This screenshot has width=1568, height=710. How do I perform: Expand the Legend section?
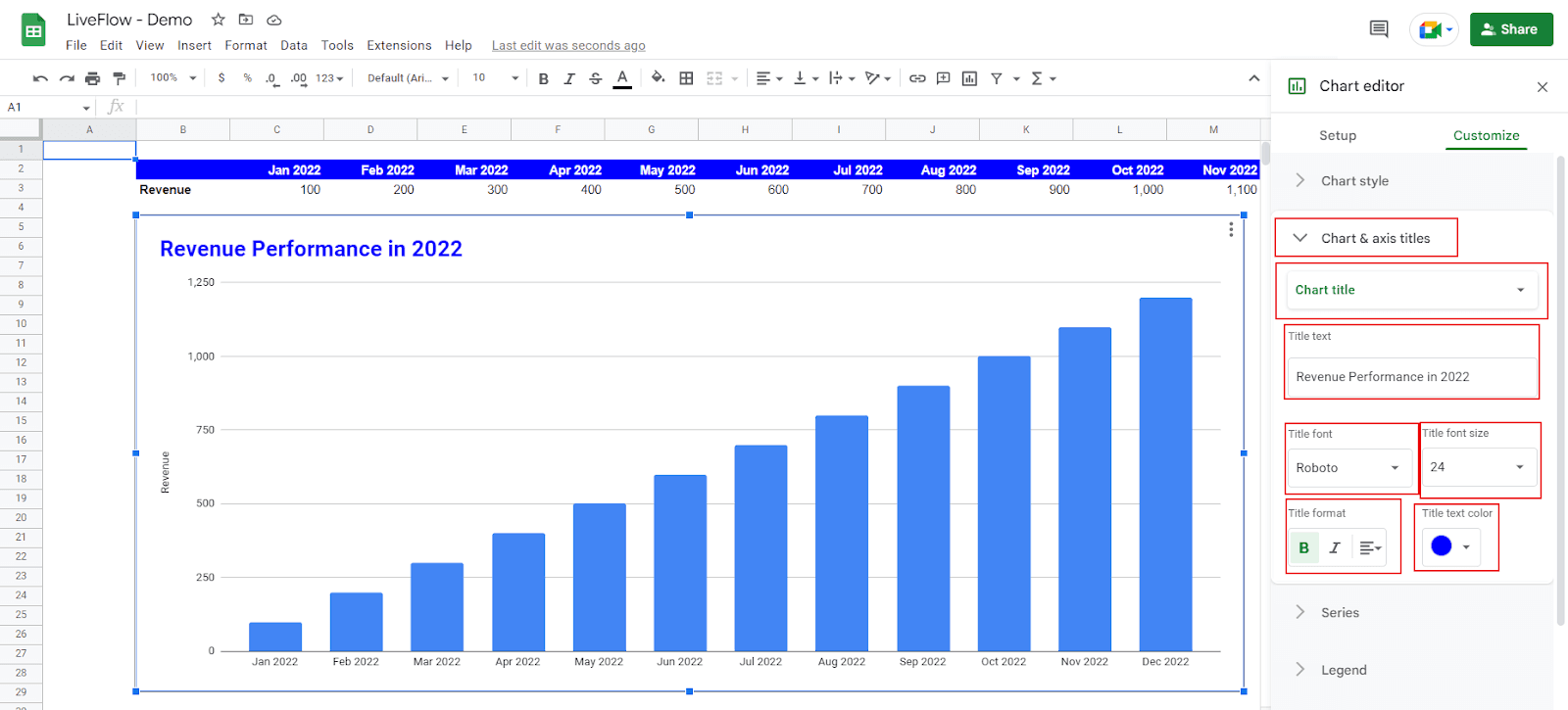[1411, 670]
